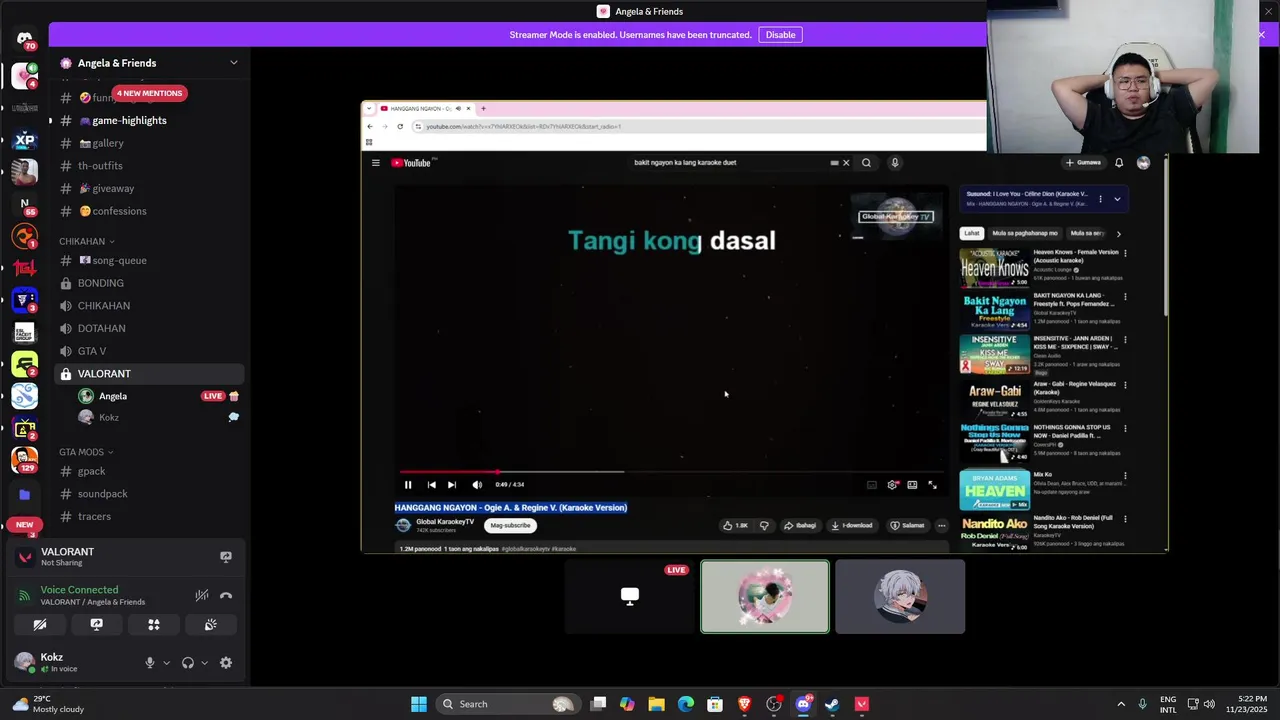1280x720 pixels.
Task: Pause the YouTube karaoke video
Action: pos(408,485)
